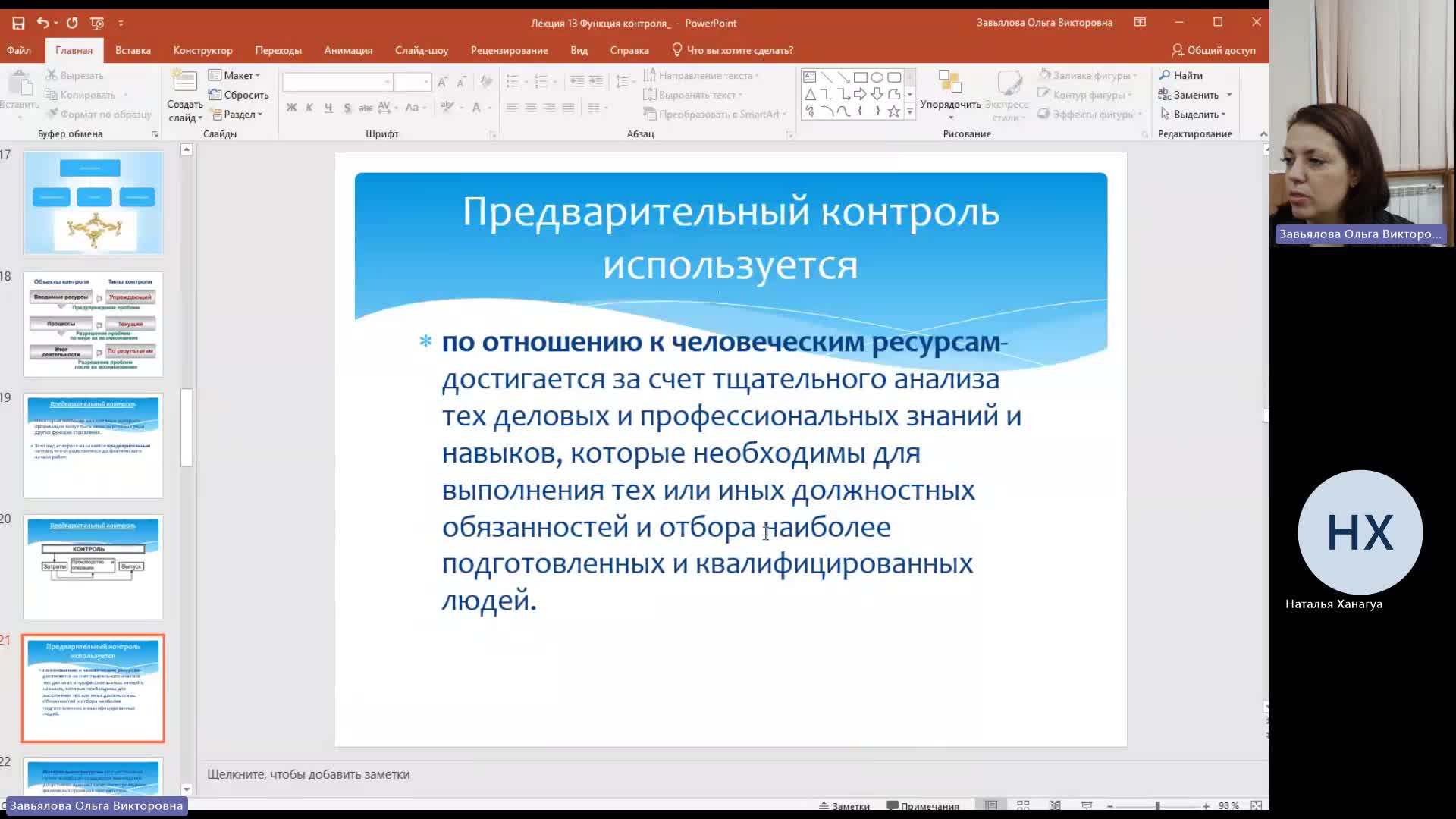
Task: Click the Save icon in quick access toolbar
Action: pos(18,23)
